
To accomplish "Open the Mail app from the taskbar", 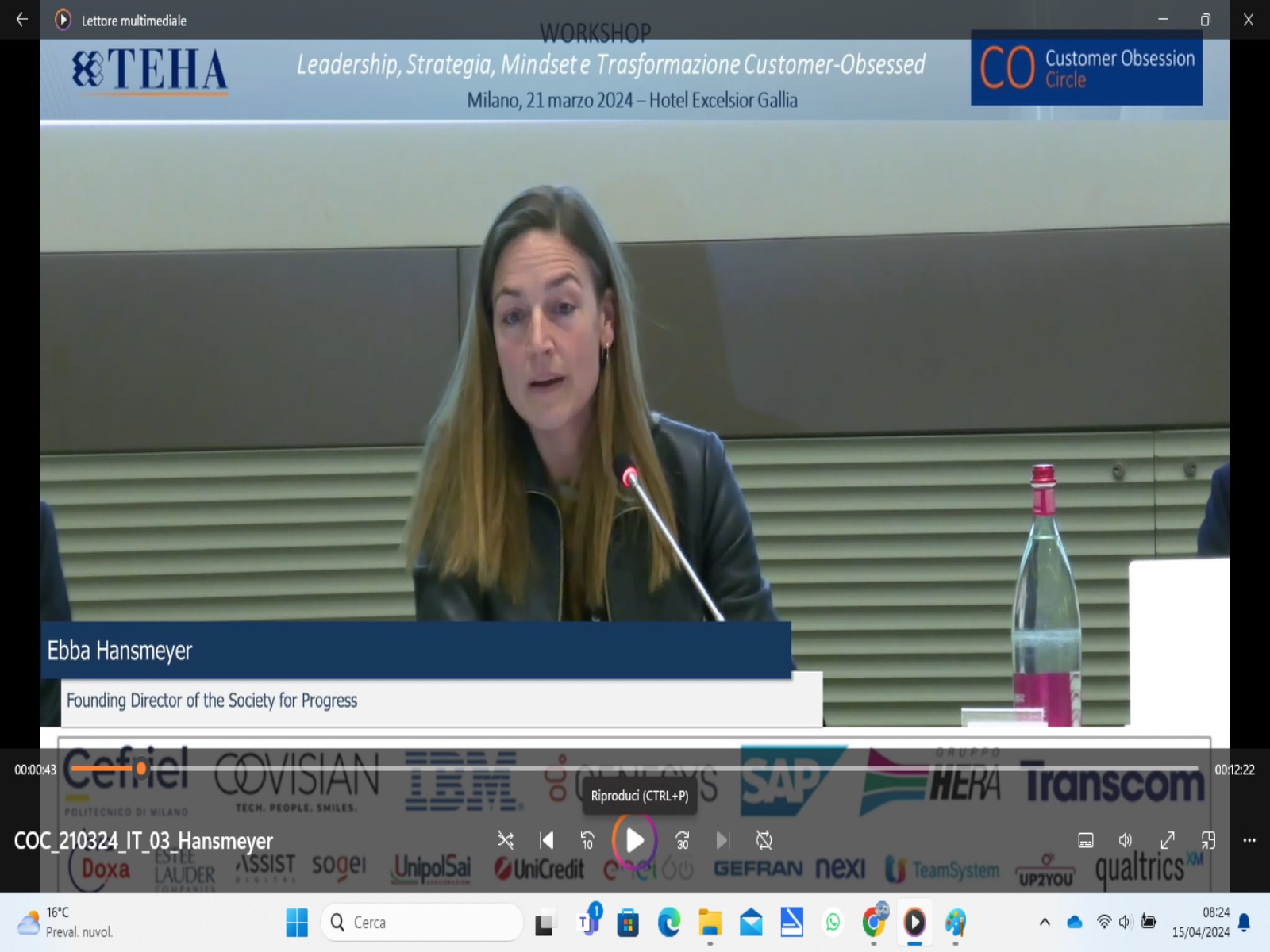I will pos(751,923).
